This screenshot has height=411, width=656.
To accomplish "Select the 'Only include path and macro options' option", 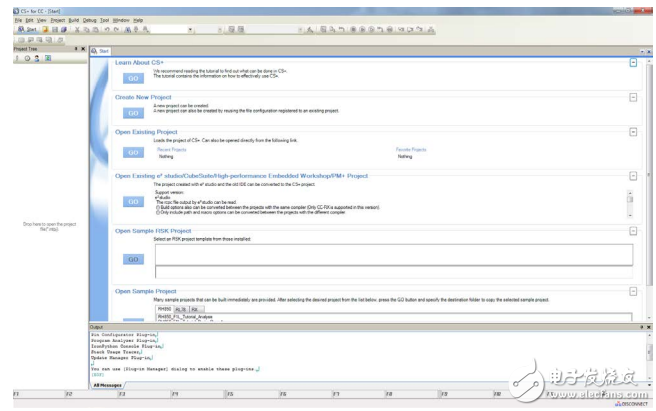I will click(159, 212).
